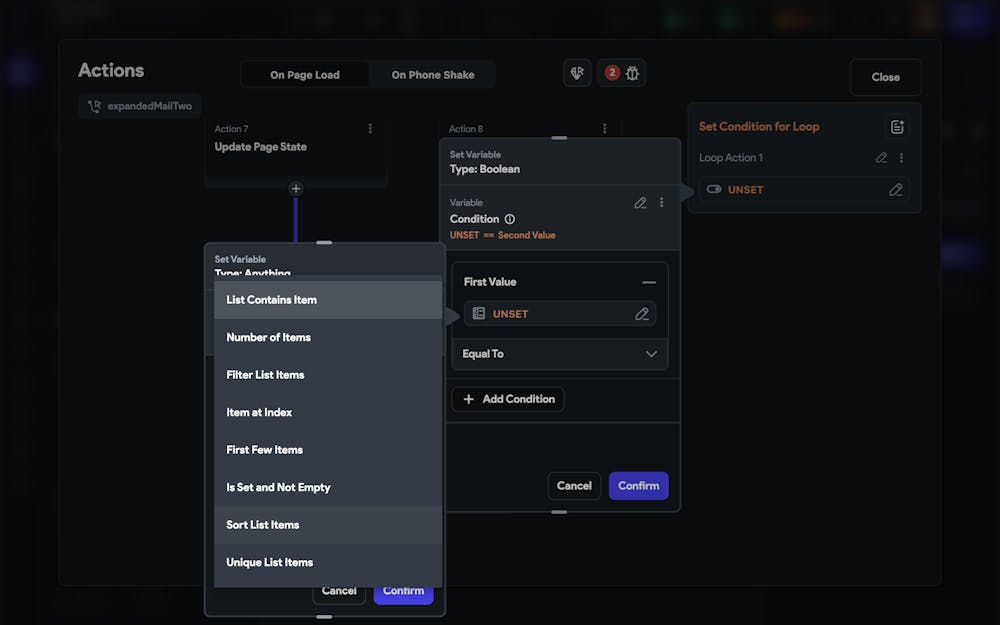Click the Set Condition for Loop title
The image size is (1000, 625).
[759, 126]
